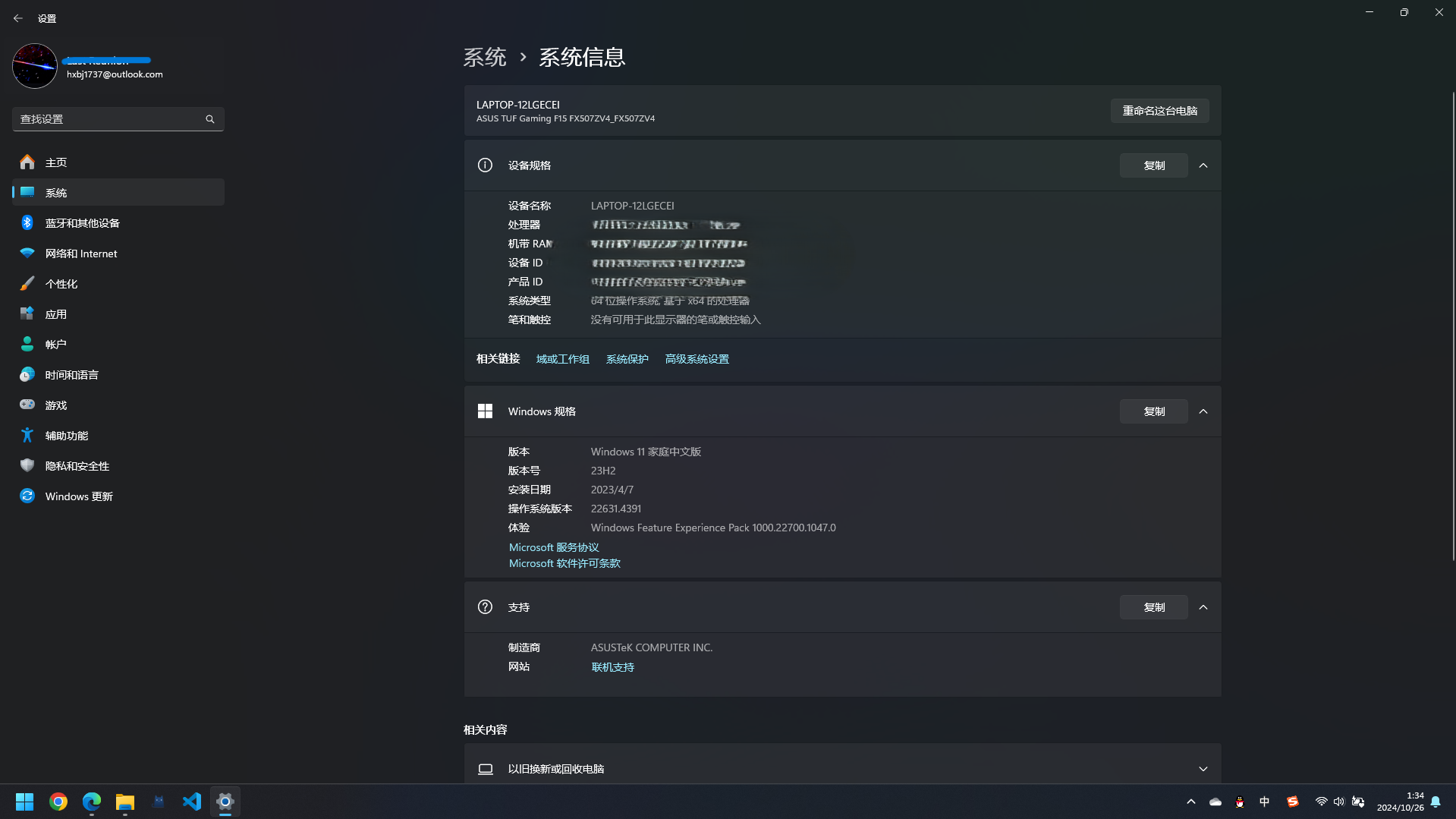This screenshot has width=1456, height=819.
Task: Open 高级系统设置 link
Action: 697,359
